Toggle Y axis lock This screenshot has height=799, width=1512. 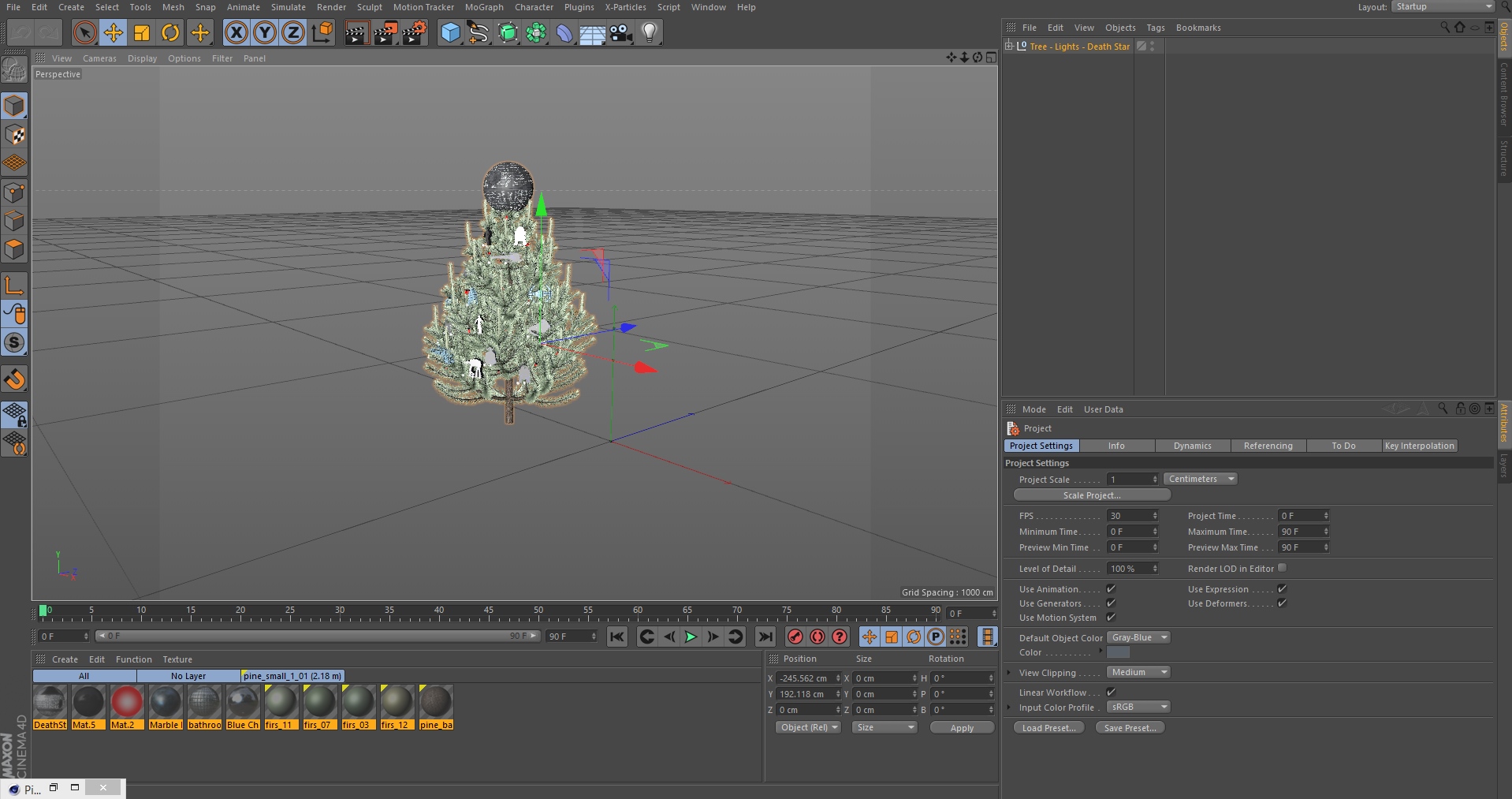click(265, 32)
